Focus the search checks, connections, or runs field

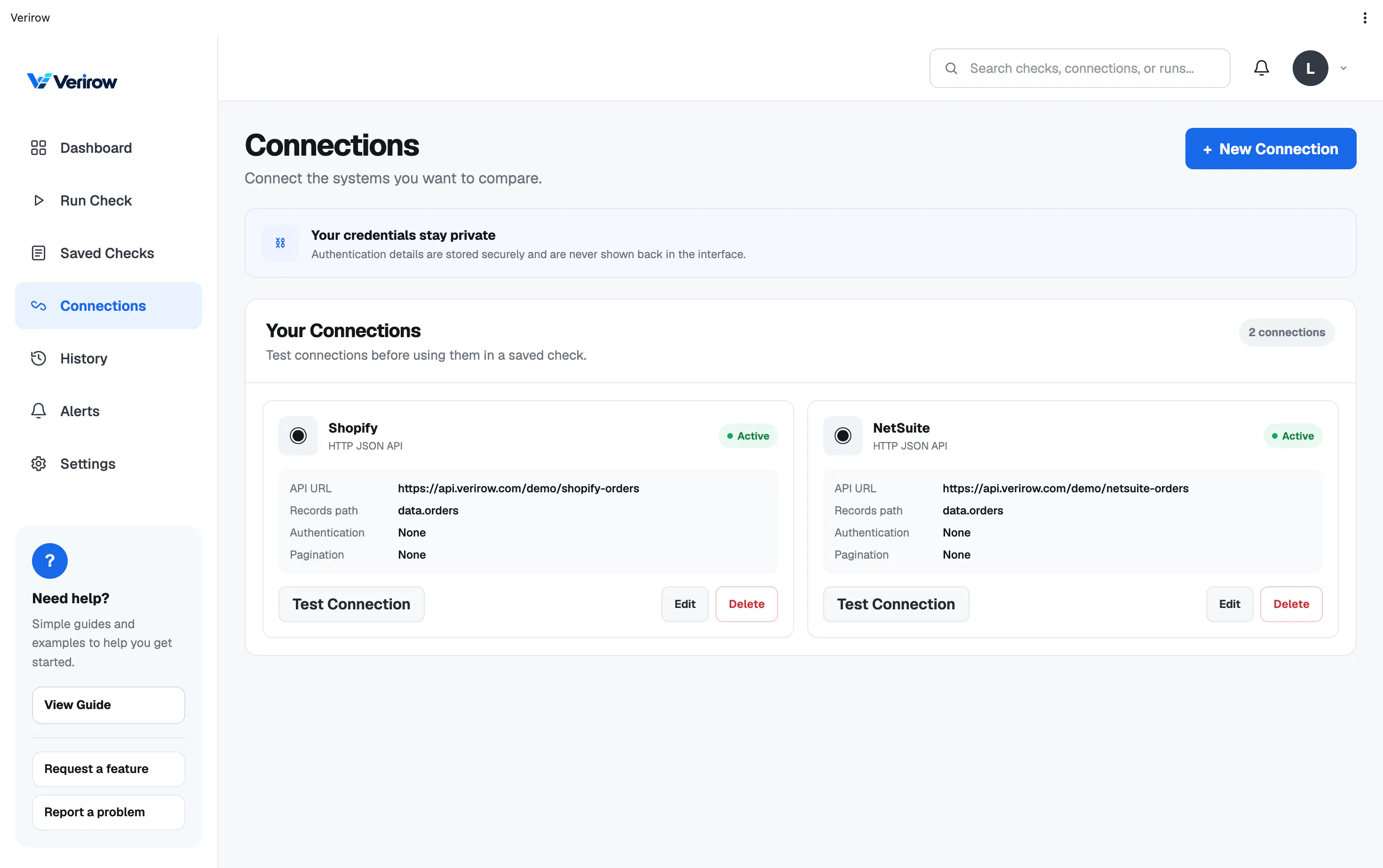point(1080,68)
